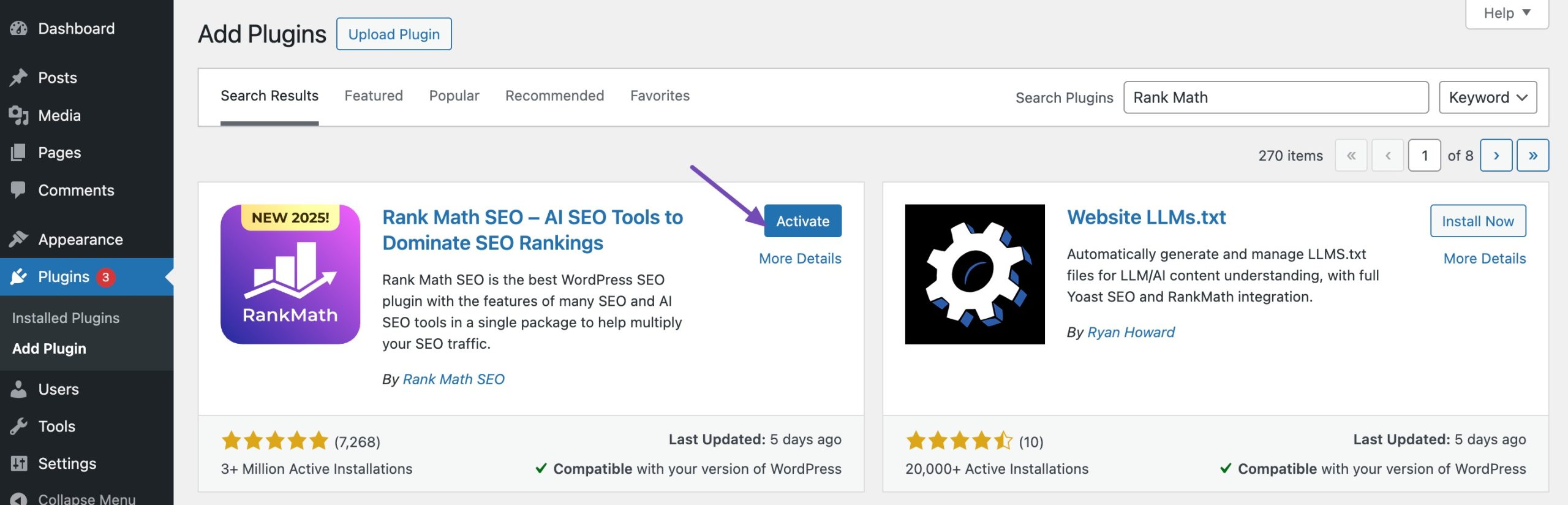Click '20,000+ Active Installations' text
The image size is (1568, 505).
coord(997,469)
